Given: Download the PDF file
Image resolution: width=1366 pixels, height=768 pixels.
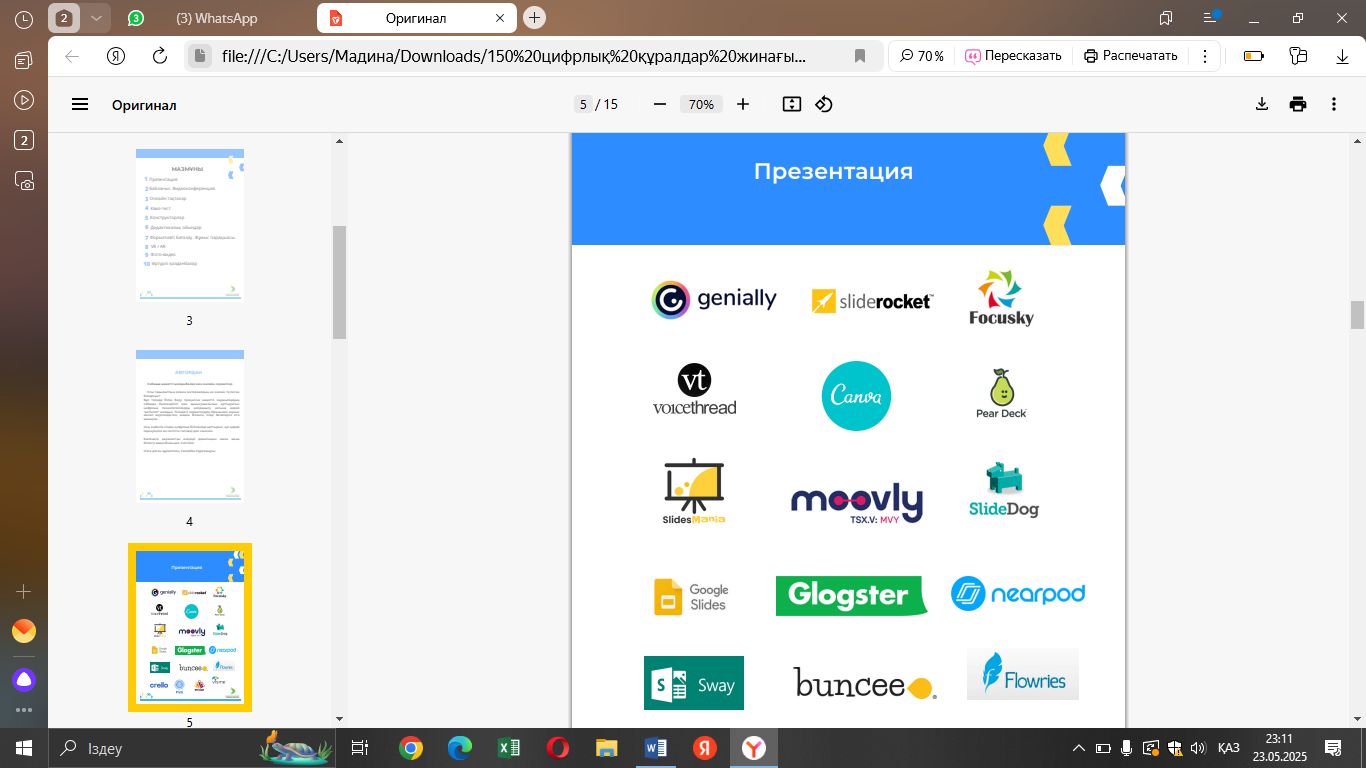Looking at the screenshot, I should tap(1262, 104).
